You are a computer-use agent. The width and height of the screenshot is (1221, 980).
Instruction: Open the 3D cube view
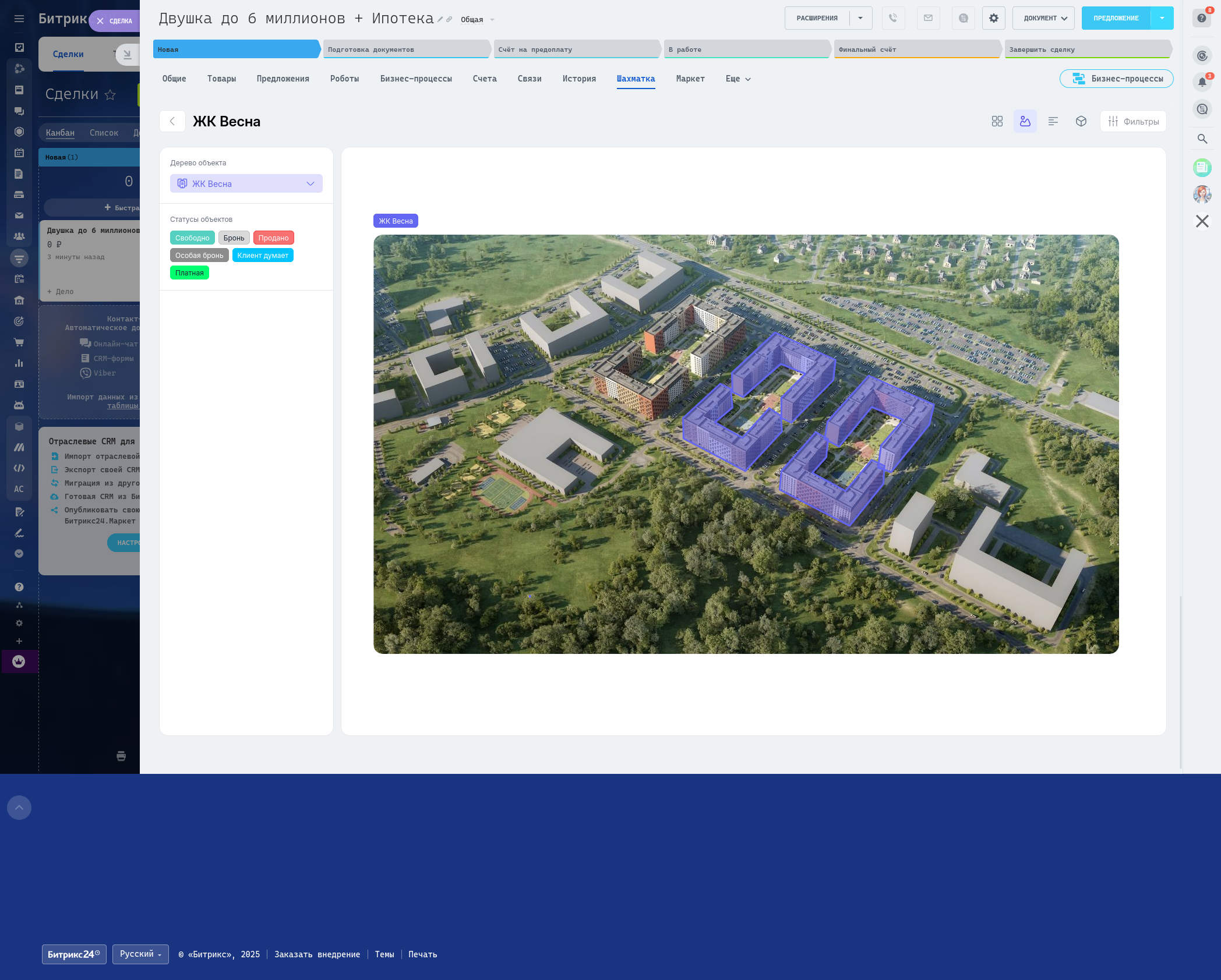pos(1081,121)
